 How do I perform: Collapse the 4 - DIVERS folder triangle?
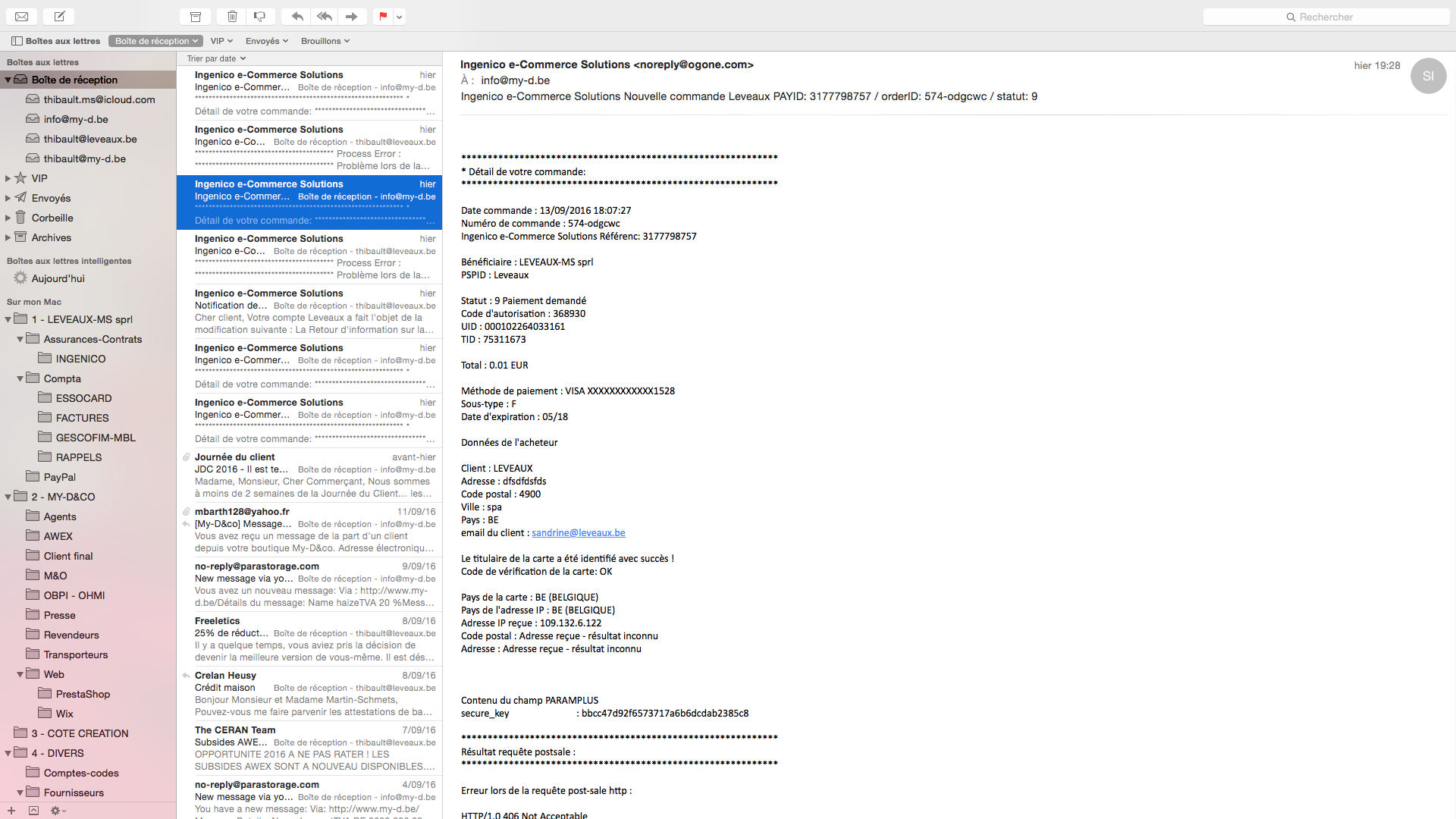point(8,753)
